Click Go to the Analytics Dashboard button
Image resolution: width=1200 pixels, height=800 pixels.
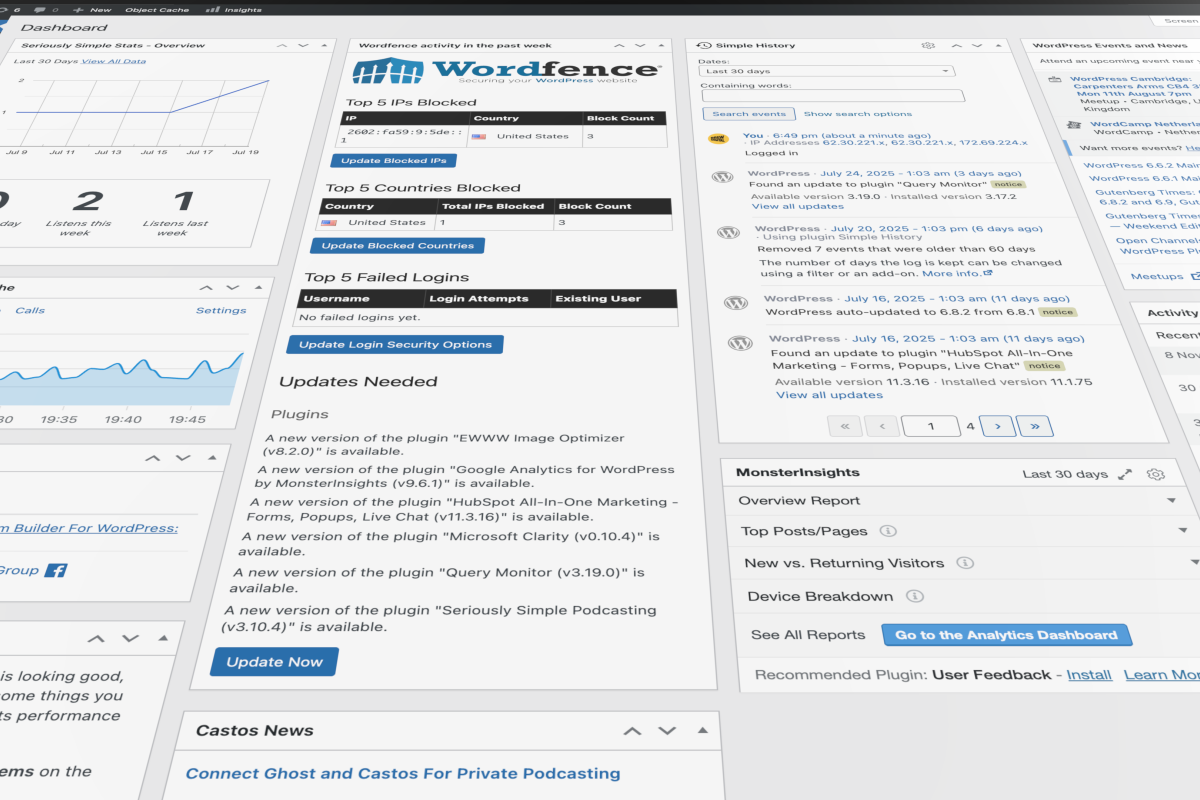click(x=1005, y=636)
